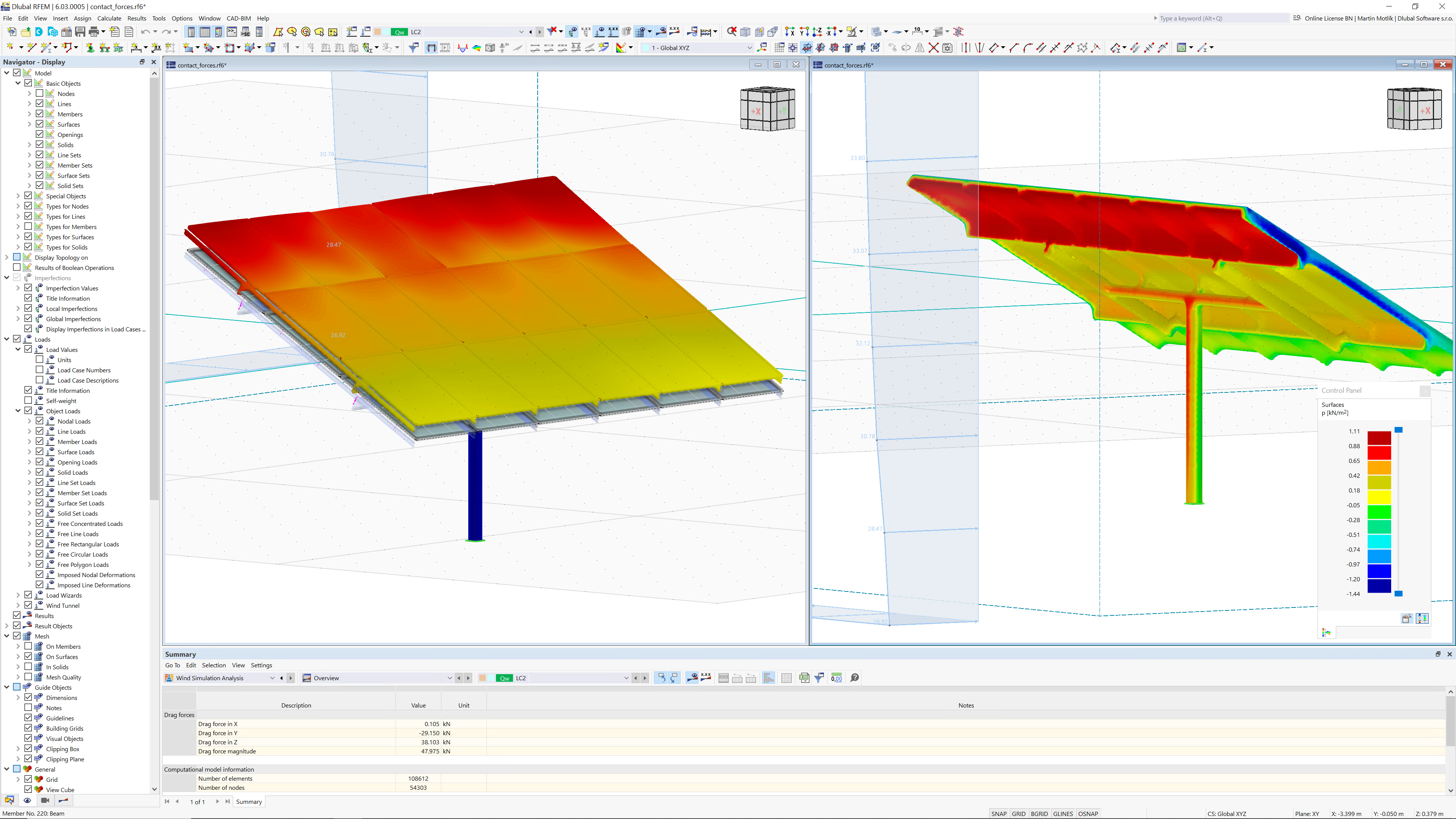Screen dimensions: 1456x819
Task: Click the help question-mark icon in Summary toolbar
Action: pos(855,678)
